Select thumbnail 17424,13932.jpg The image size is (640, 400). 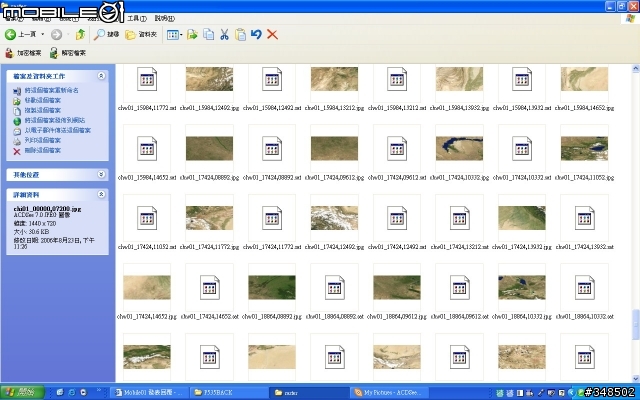522,218
